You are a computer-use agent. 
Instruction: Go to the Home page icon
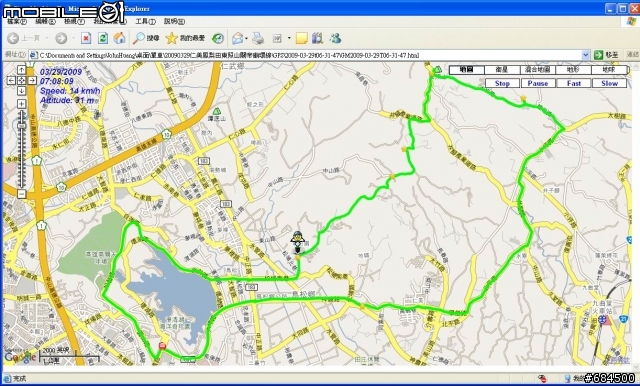click(x=120, y=38)
